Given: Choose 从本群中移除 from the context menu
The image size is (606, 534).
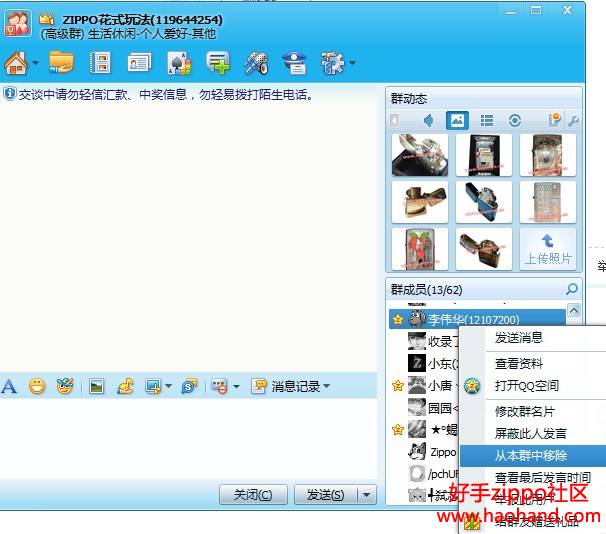Looking at the screenshot, I should tap(531, 456).
